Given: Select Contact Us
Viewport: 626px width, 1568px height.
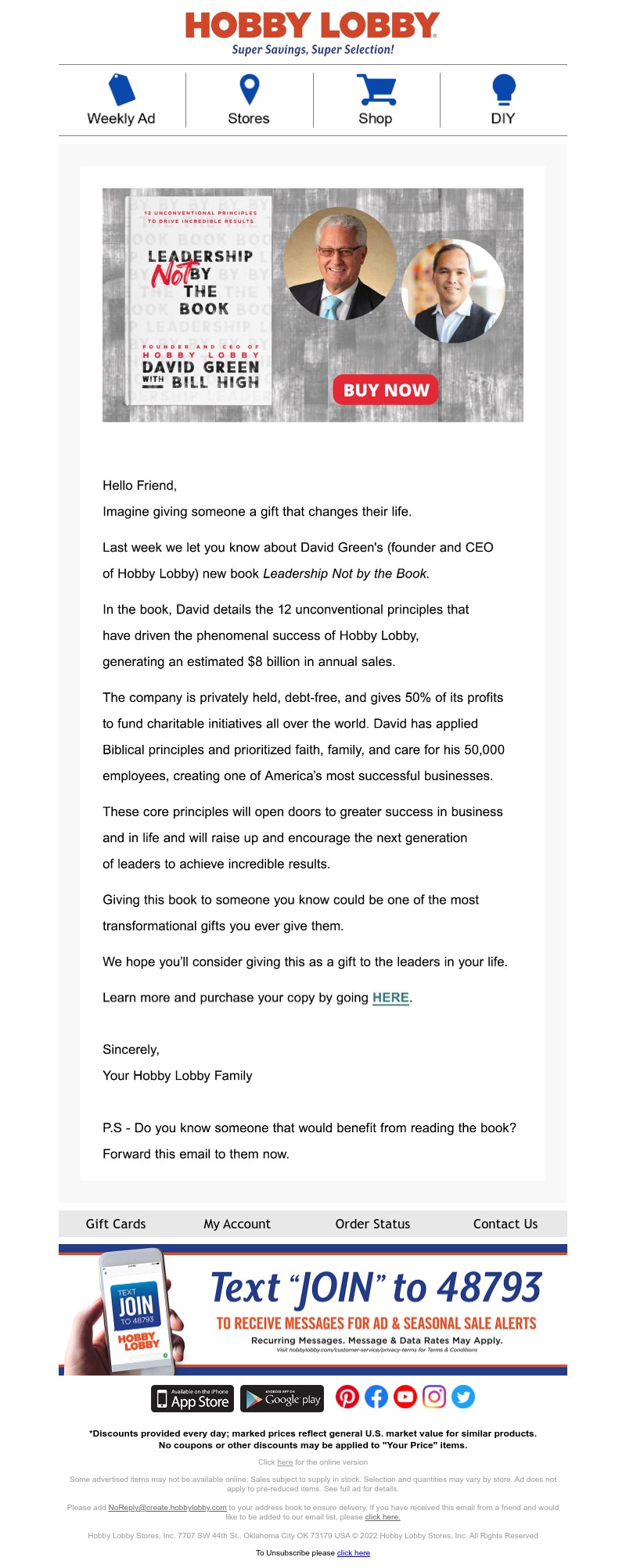Looking at the screenshot, I should click(505, 1224).
